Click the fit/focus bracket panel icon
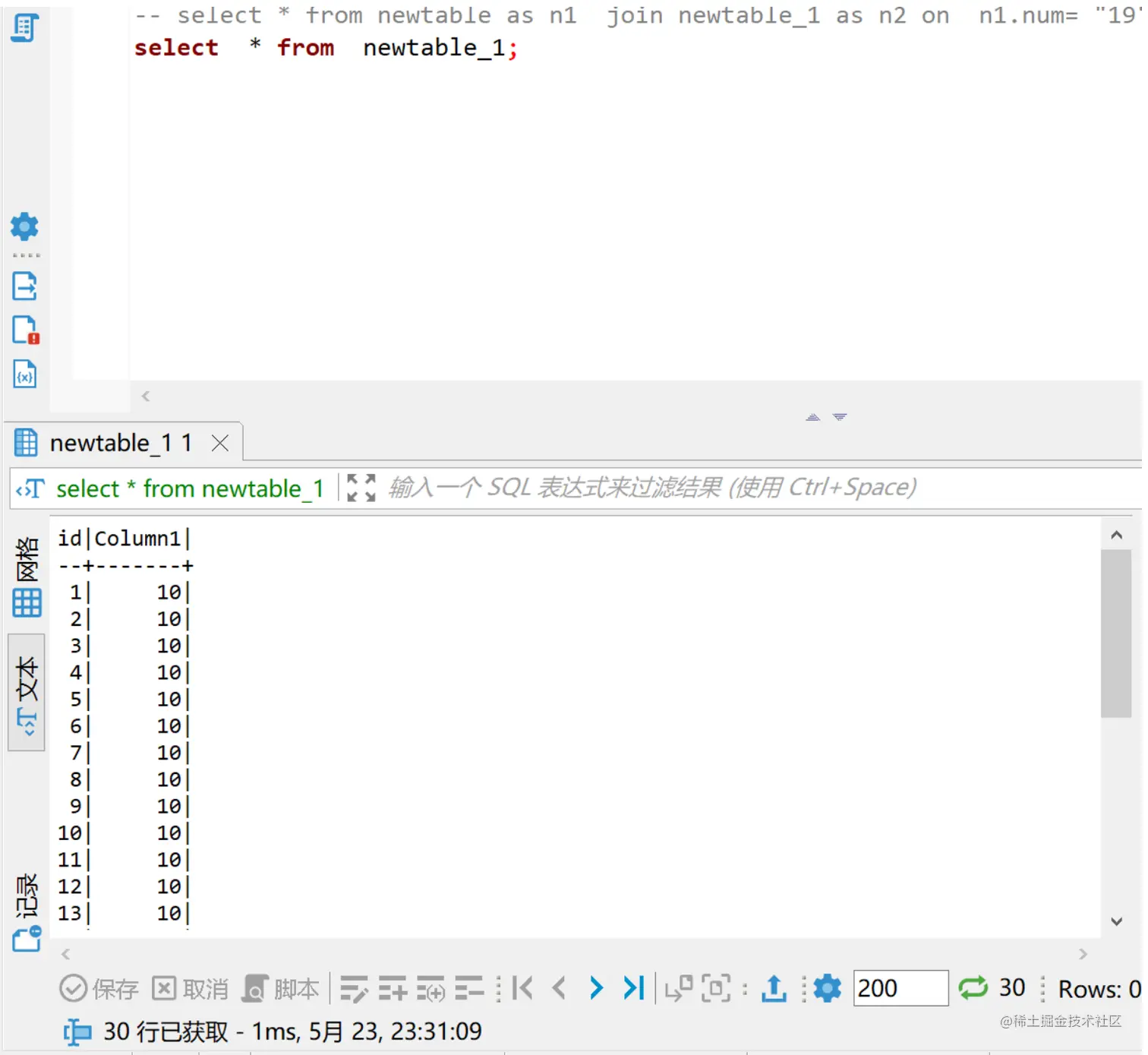This screenshot has height=1055, width=1148. pos(716,988)
